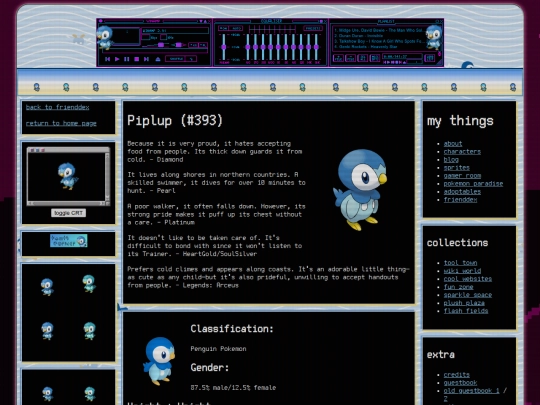Click the 'toggle CRT' button
The image size is (540, 405).
click(68, 213)
